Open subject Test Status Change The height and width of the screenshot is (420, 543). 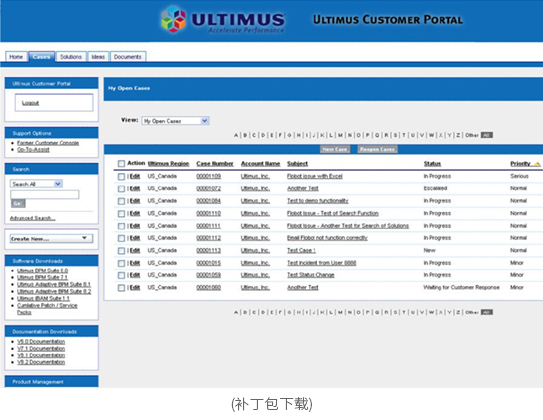point(311,275)
